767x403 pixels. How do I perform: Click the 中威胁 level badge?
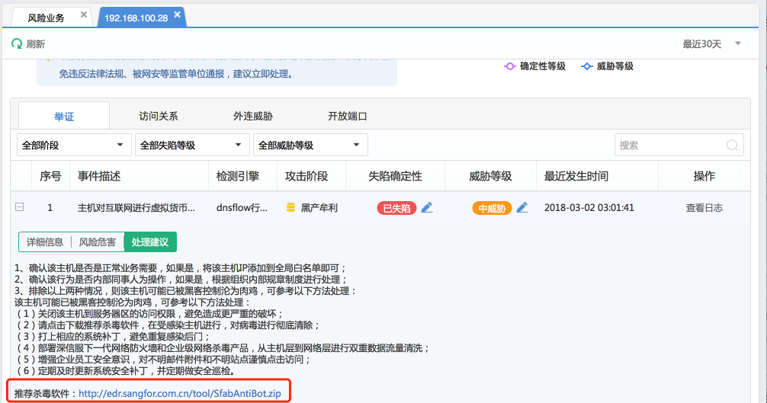(x=492, y=208)
